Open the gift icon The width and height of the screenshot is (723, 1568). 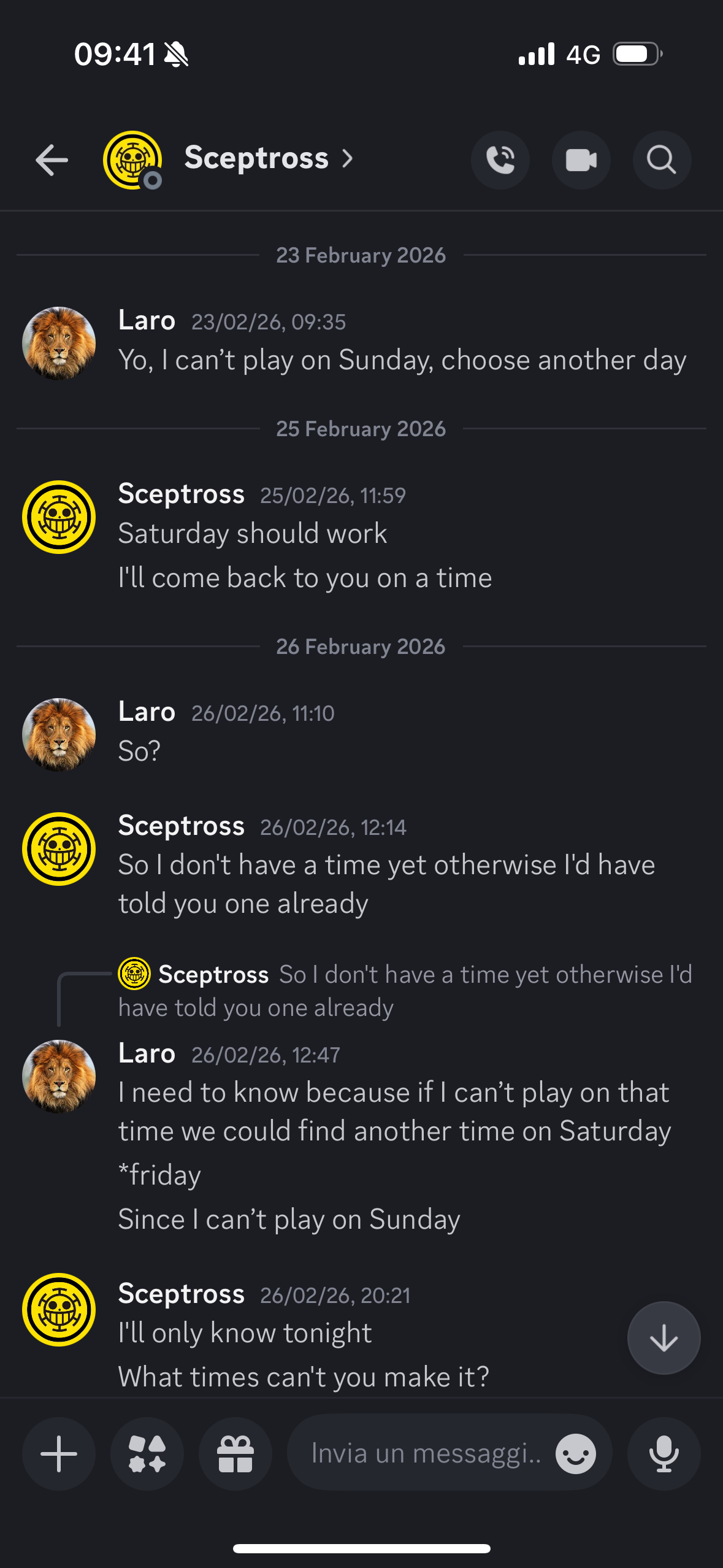pyautogui.click(x=235, y=1453)
